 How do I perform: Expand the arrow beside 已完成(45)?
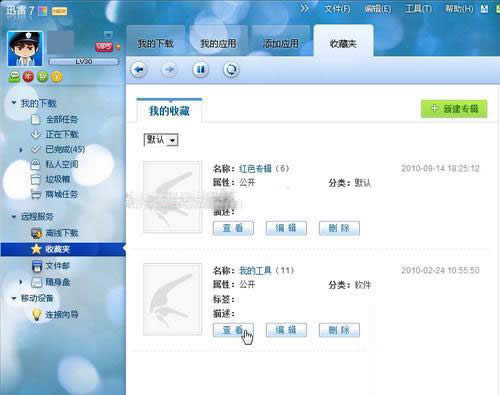coord(21,150)
